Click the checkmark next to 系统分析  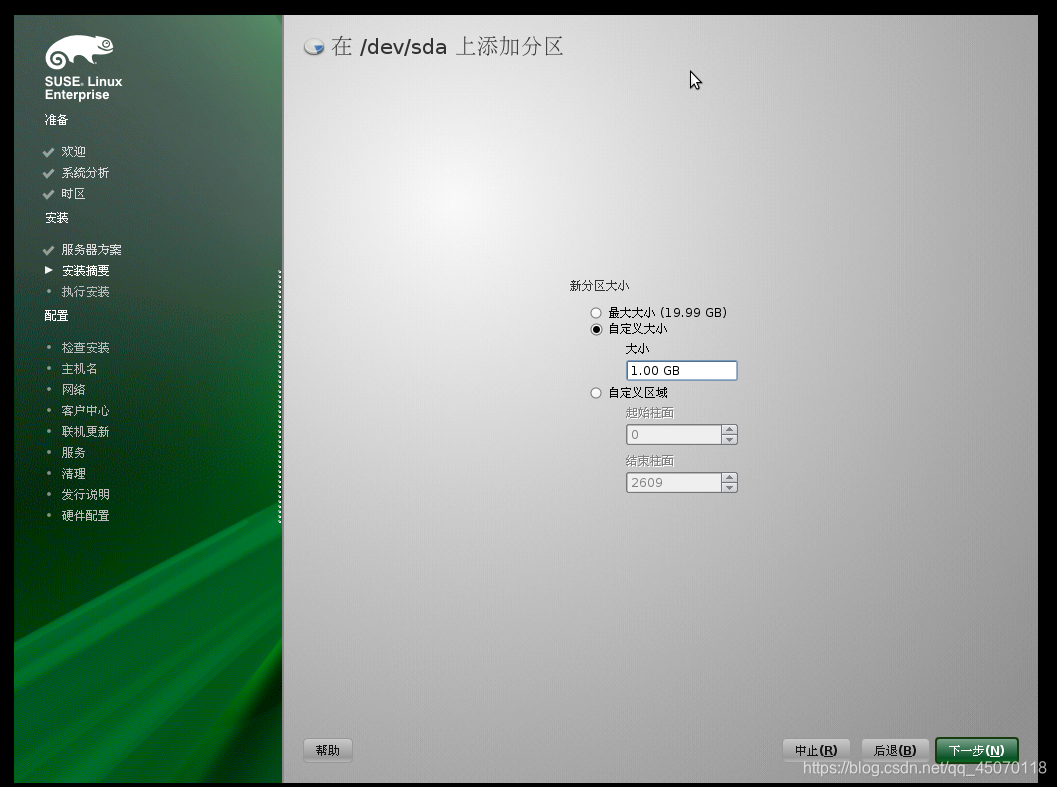coord(48,173)
